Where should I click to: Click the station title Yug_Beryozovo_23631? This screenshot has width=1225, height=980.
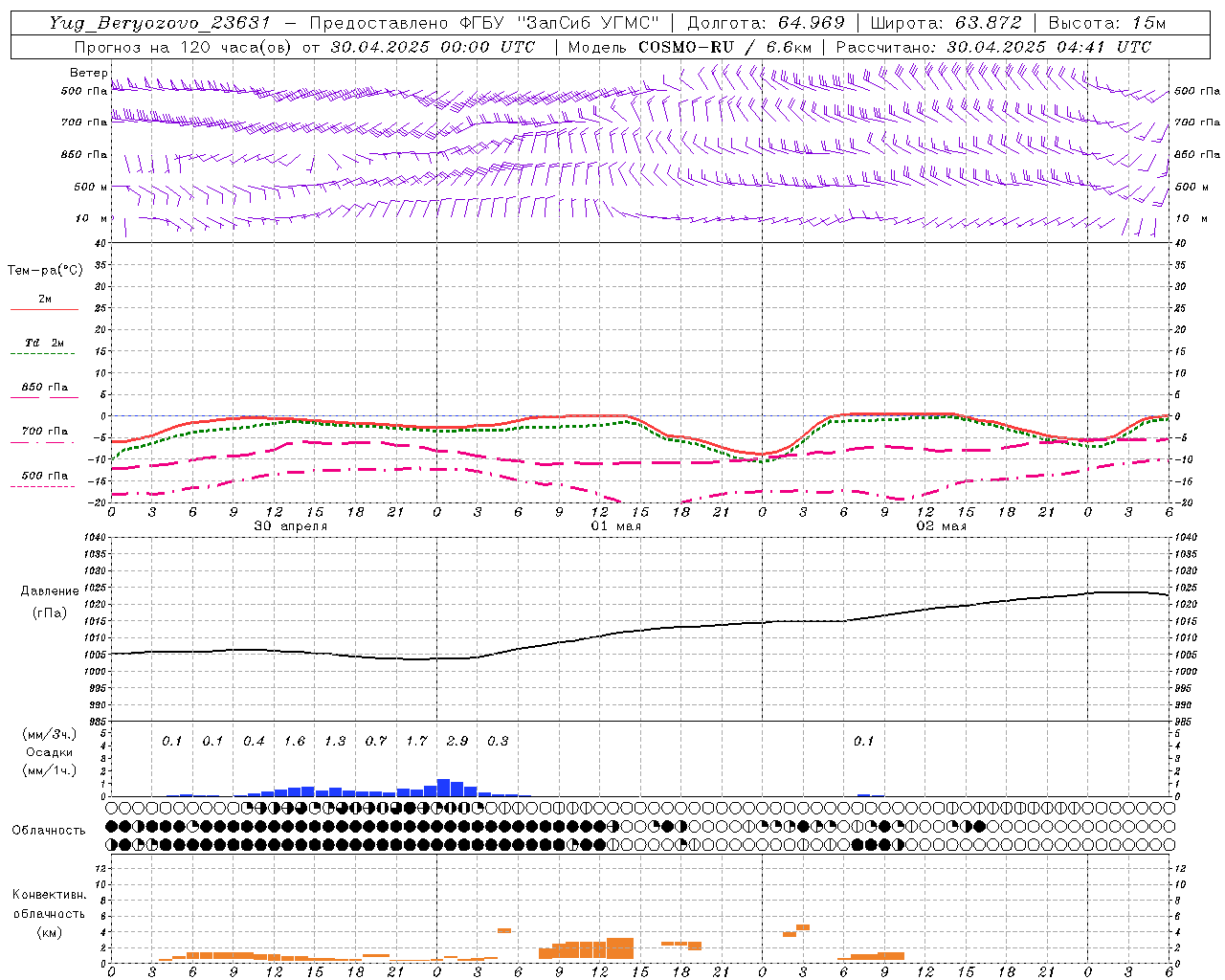coord(160,23)
